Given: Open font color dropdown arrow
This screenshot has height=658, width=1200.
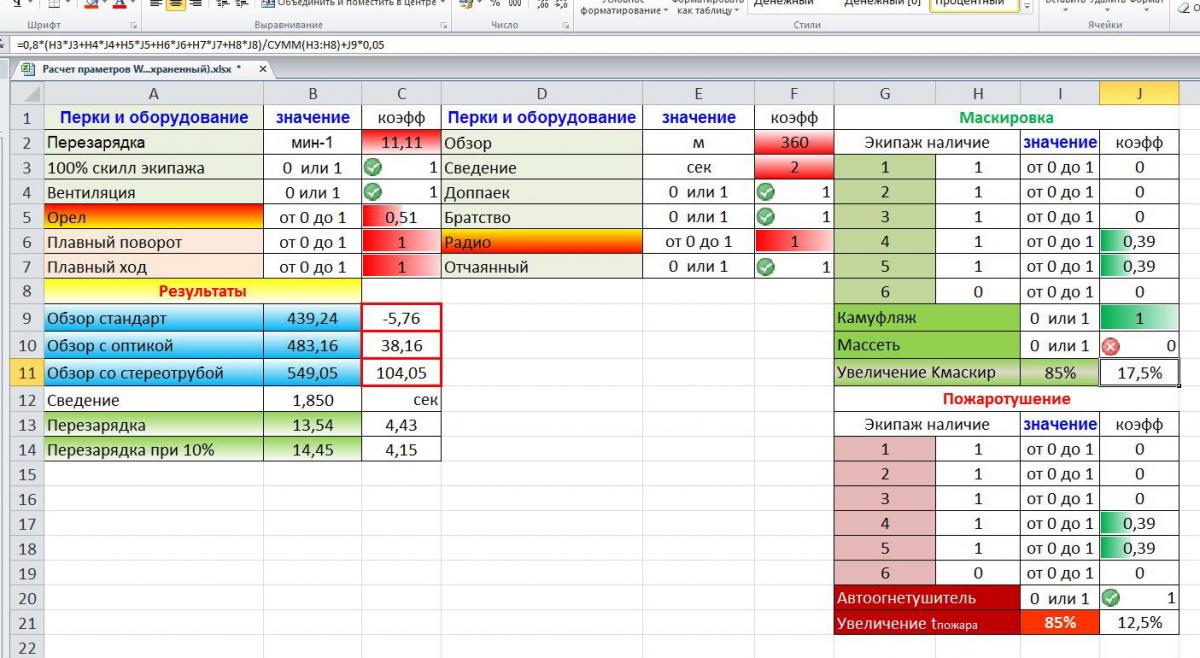Looking at the screenshot, I should tap(134, 3).
